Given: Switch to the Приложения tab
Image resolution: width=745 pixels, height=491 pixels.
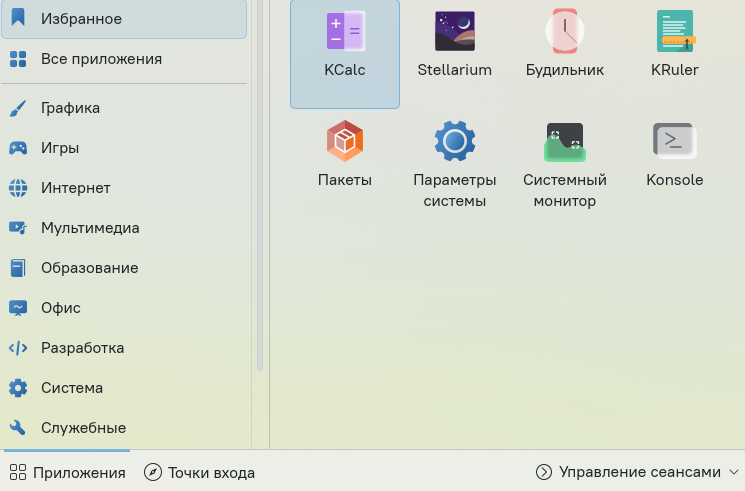Looking at the screenshot, I should 67,472.
